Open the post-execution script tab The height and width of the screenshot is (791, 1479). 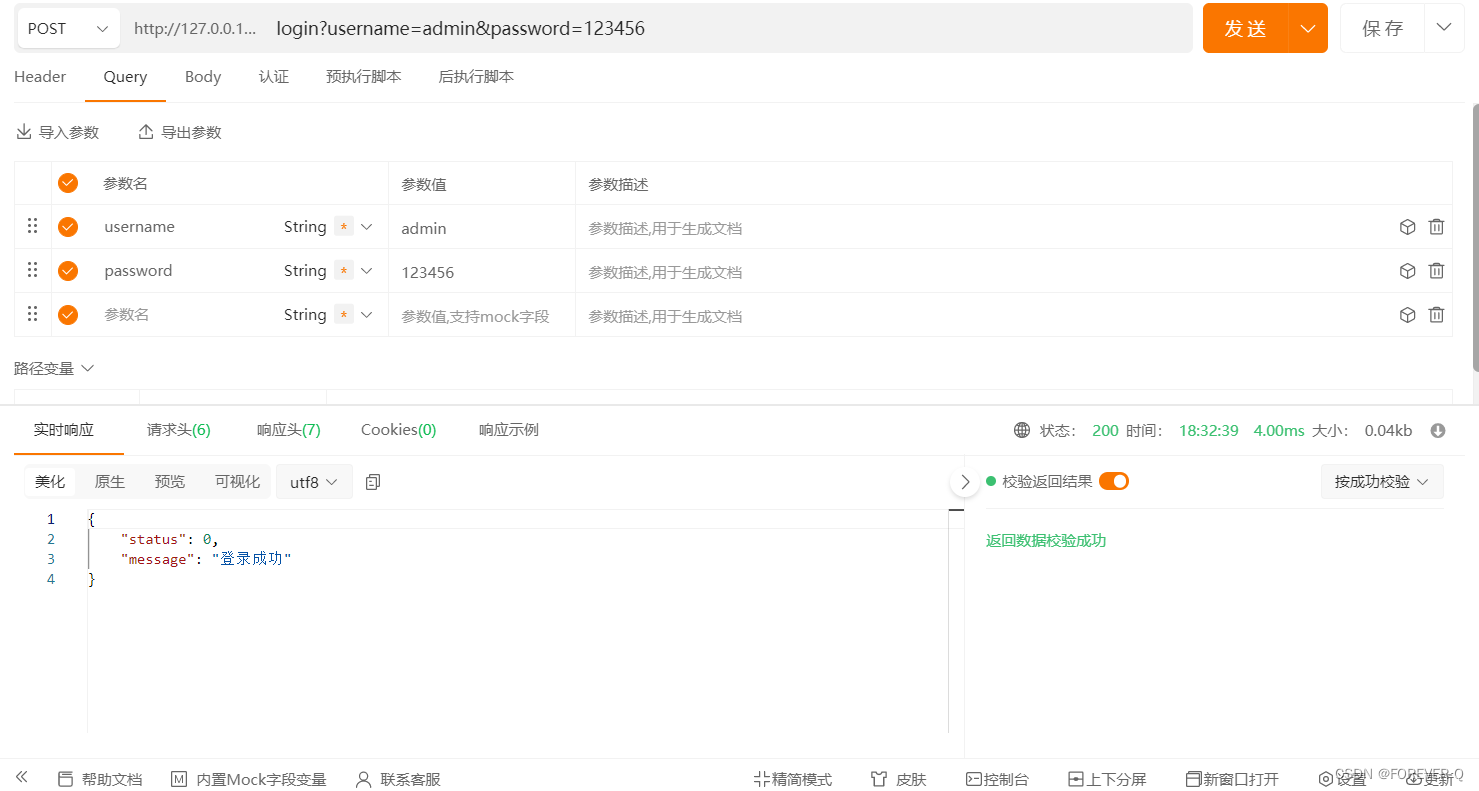click(x=476, y=77)
